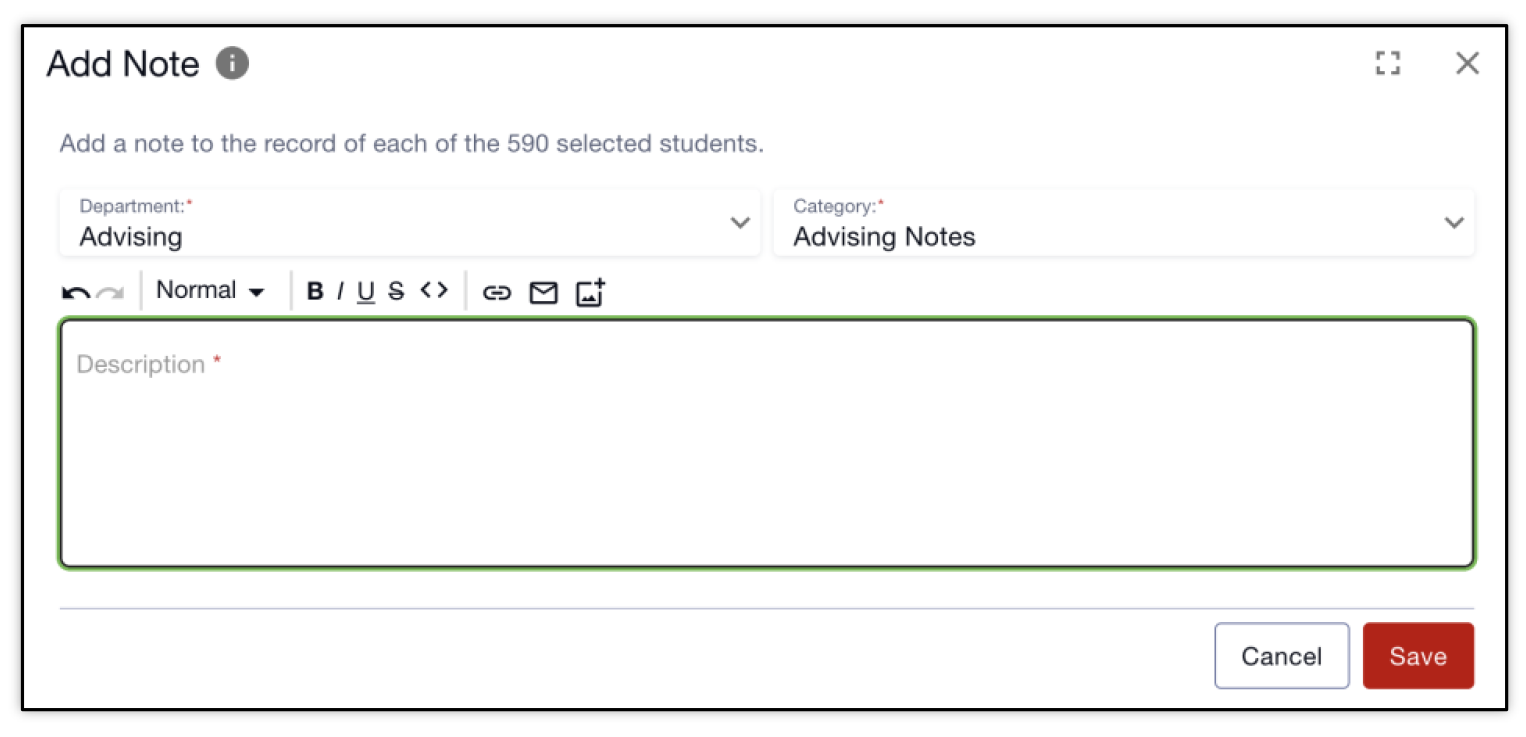Toggle underline formatting
The image size is (1526, 737).
(x=366, y=291)
